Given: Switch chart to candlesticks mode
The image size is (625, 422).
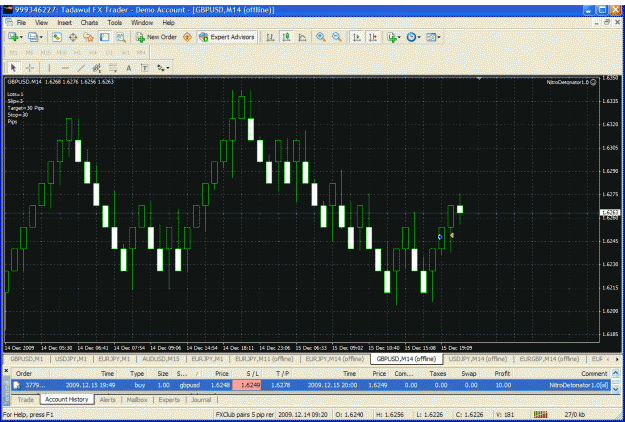Looking at the screenshot, I should tap(286, 37).
